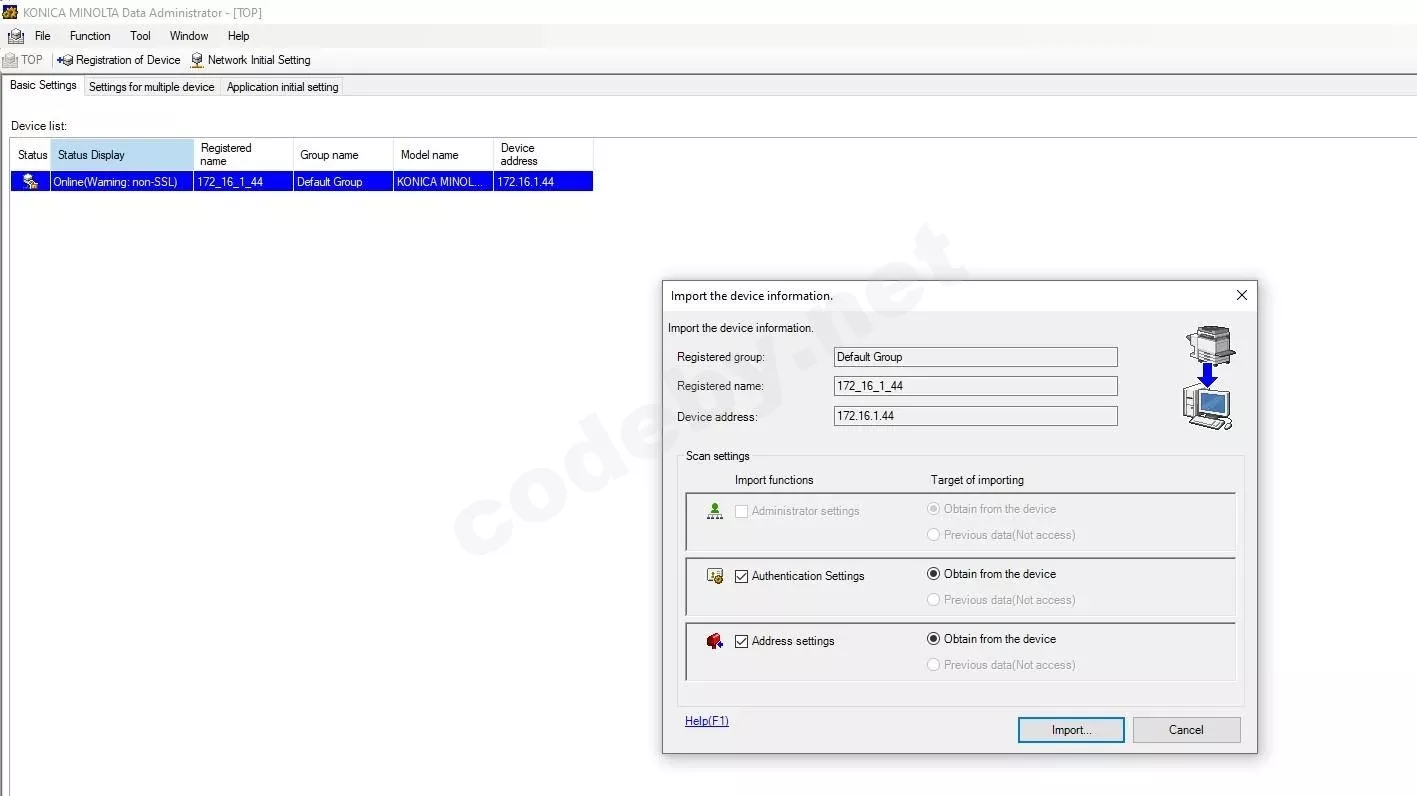This screenshot has height=796, width=1417.
Task: Select Previous data for Address settings
Action: pos(933,665)
